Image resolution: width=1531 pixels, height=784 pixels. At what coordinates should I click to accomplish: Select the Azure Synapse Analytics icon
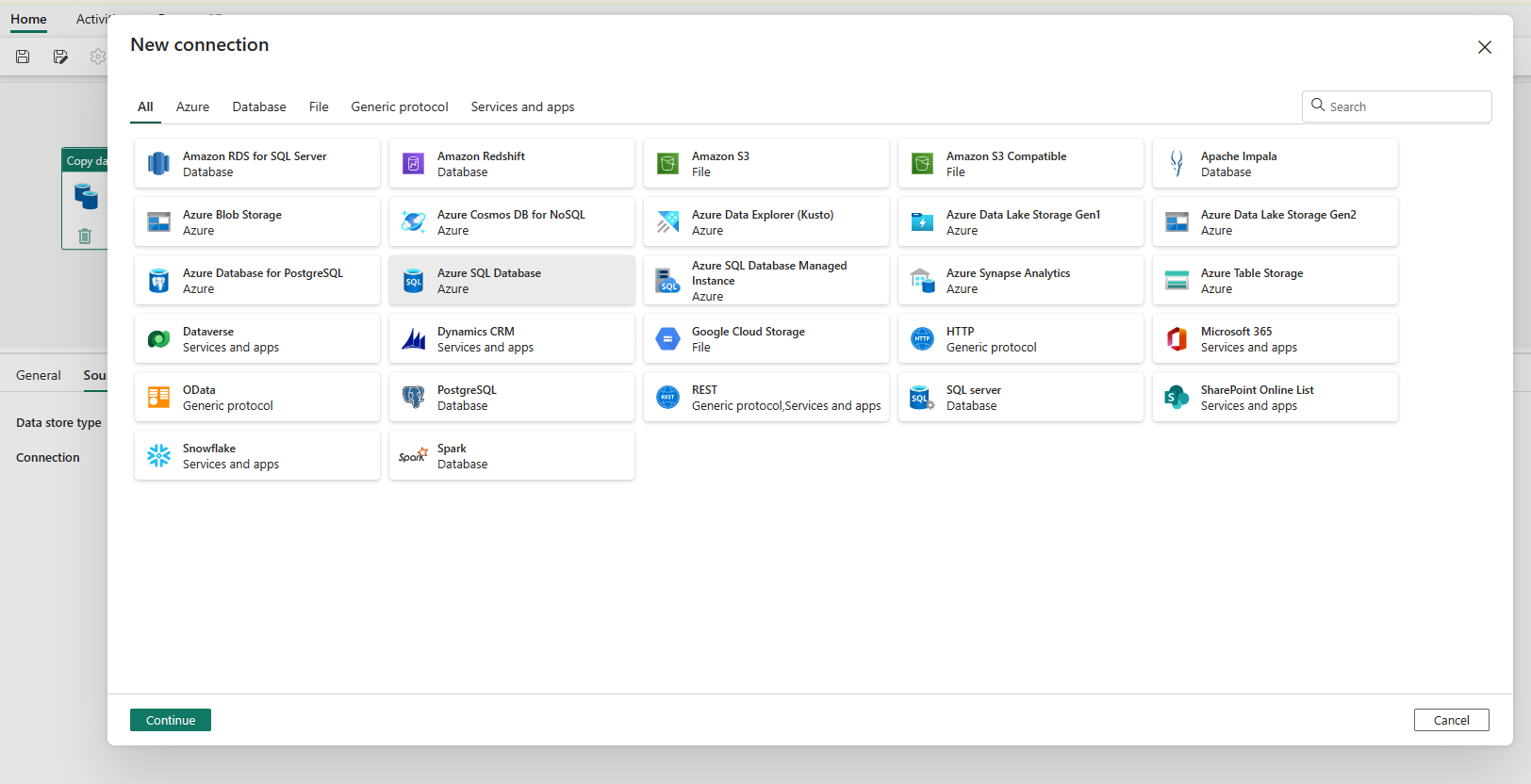[x=922, y=281]
